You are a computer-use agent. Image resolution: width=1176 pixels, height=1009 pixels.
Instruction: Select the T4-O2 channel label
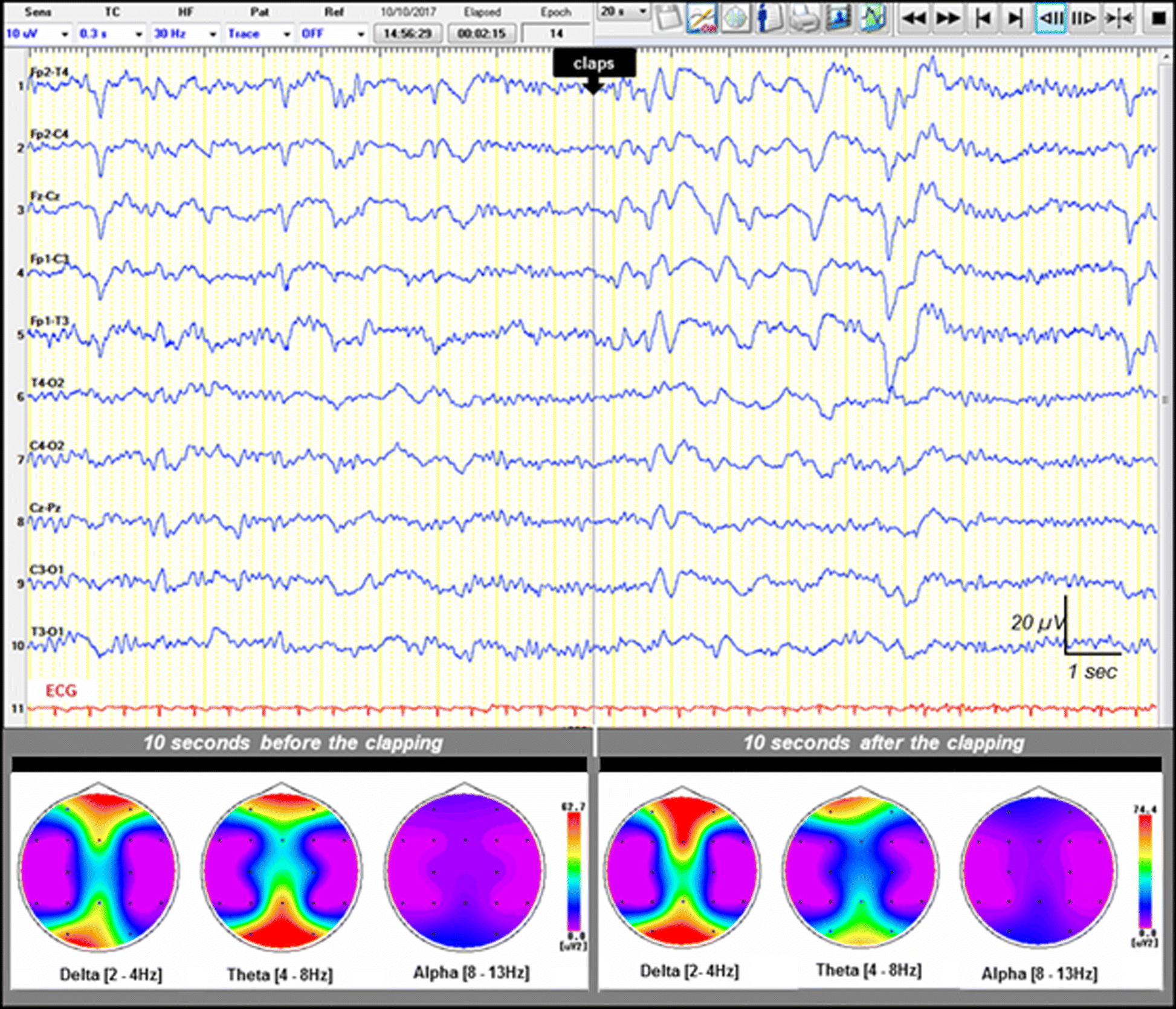(x=47, y=383)
